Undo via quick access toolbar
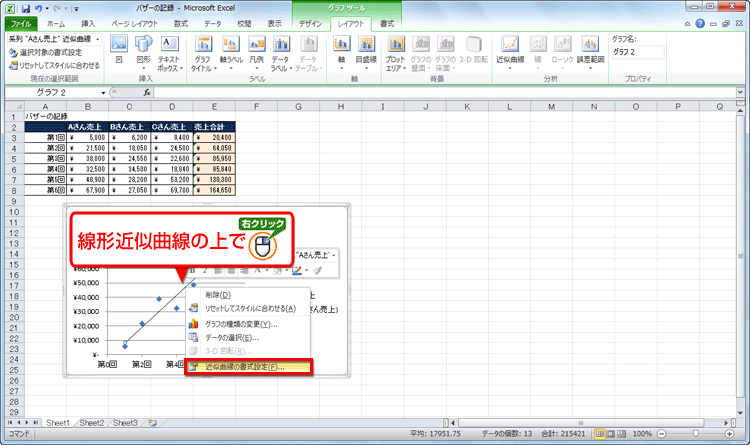The height and width of the screenshot is (445, 750). click(x=39, y=9)
